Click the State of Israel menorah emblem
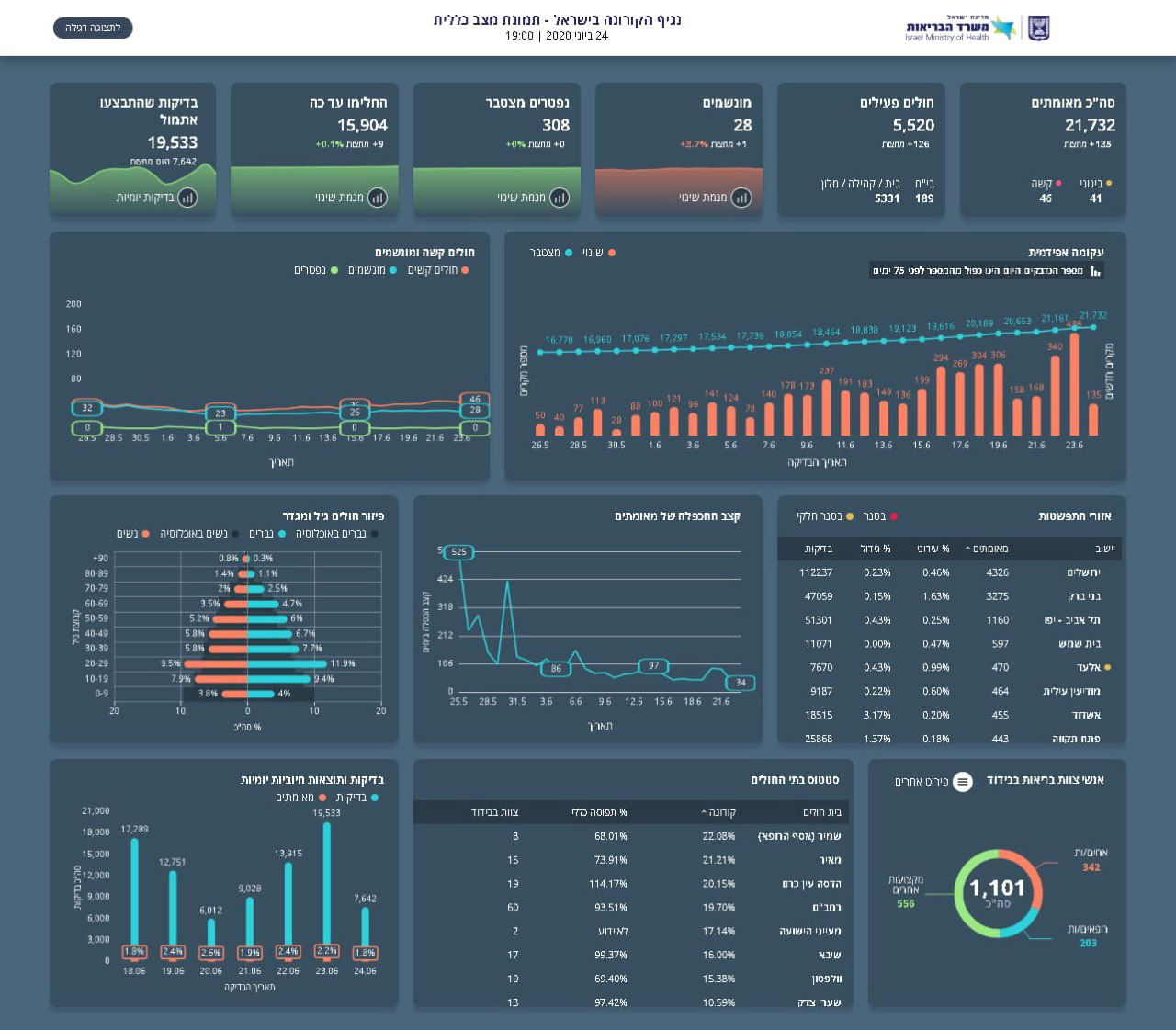The width and height of the screenshot is (1176, 1030). (1038, 28)
